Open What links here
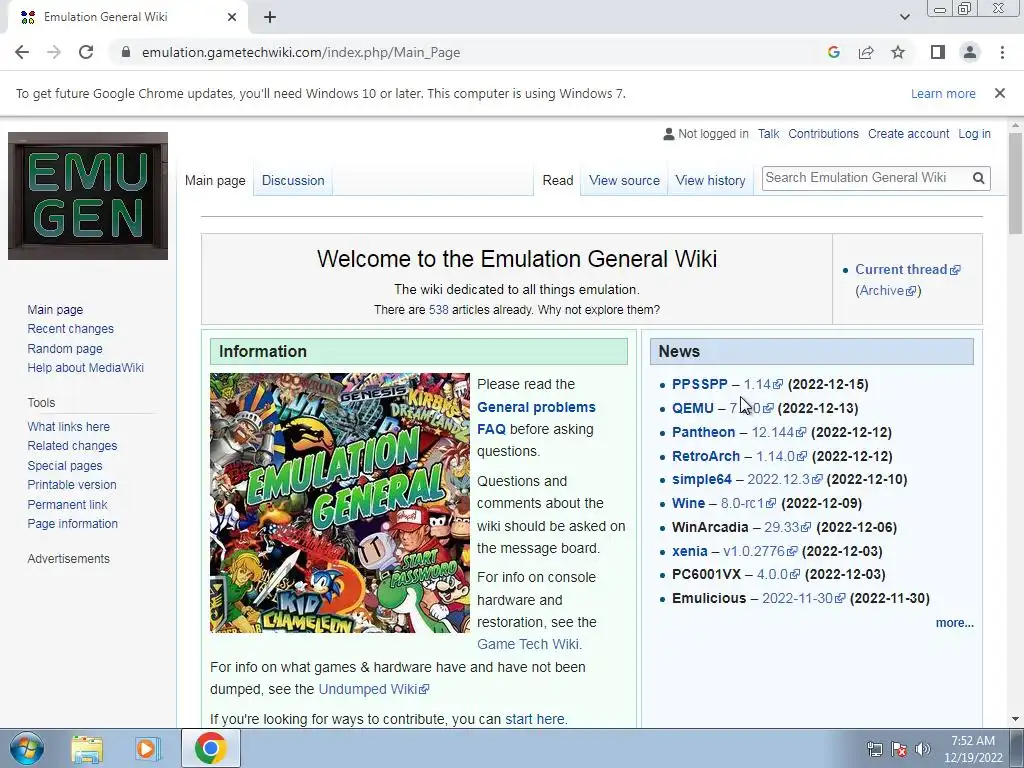This screenshot has width=1024, height=768. click(69, 426)
